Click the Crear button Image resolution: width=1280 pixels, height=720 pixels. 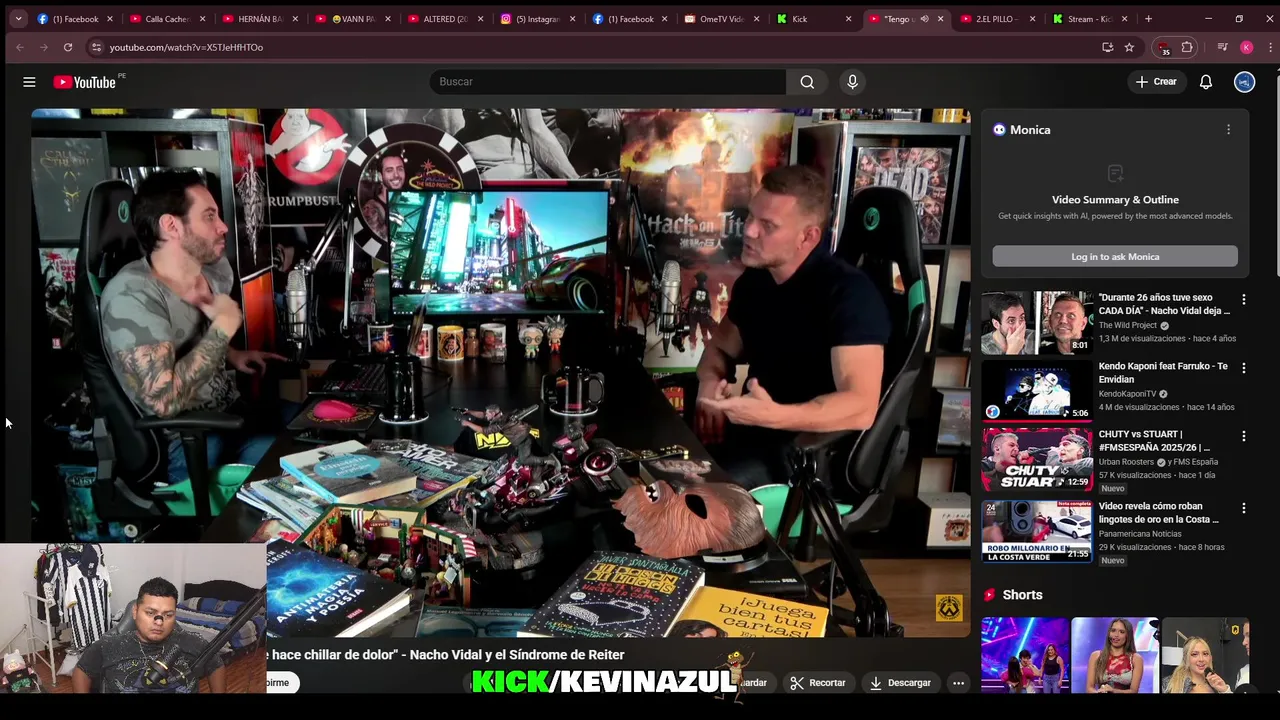pos(1156,82)
